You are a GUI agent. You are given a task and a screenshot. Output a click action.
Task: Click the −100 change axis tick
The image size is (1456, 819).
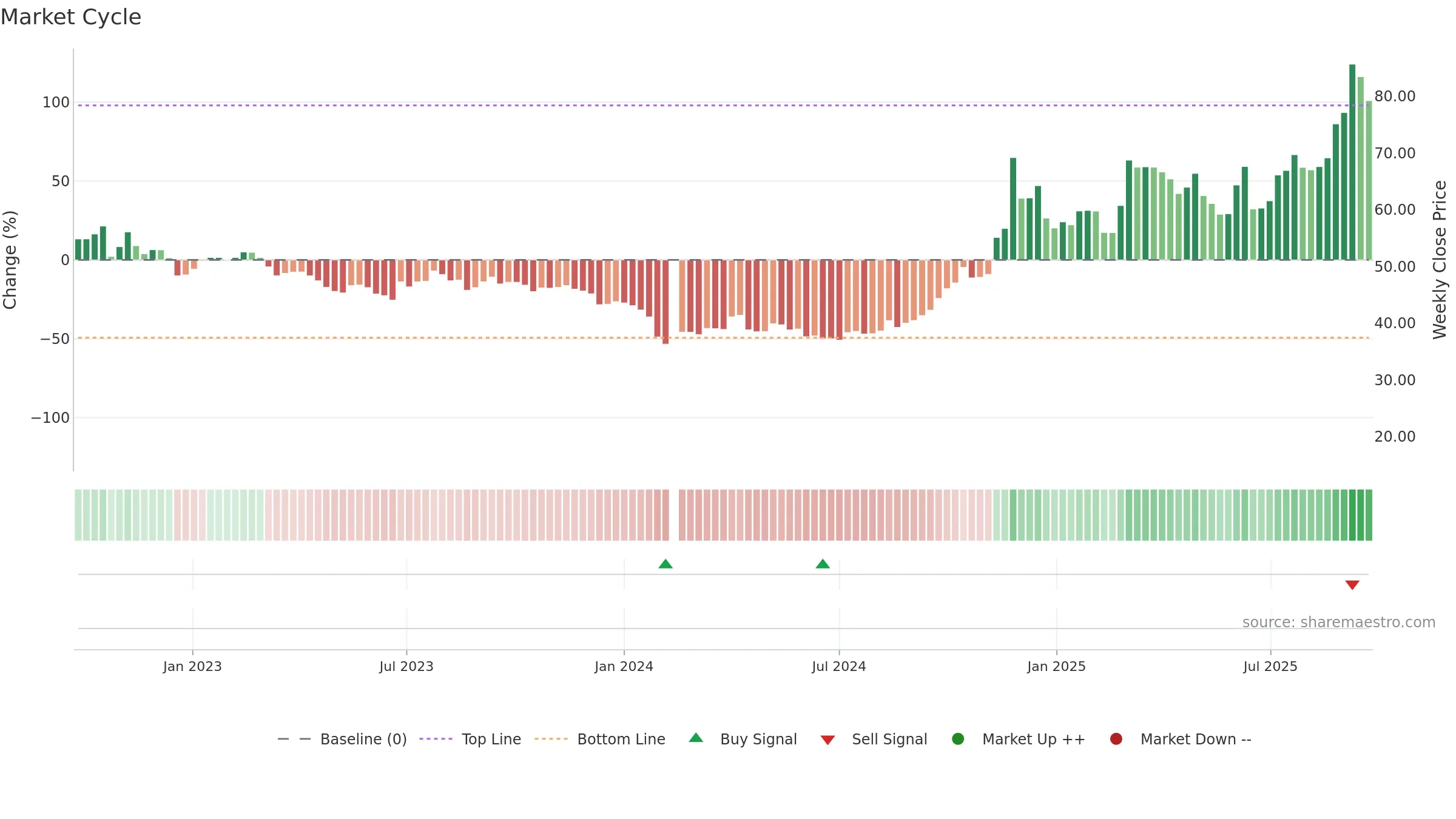(x=50, y=418)
